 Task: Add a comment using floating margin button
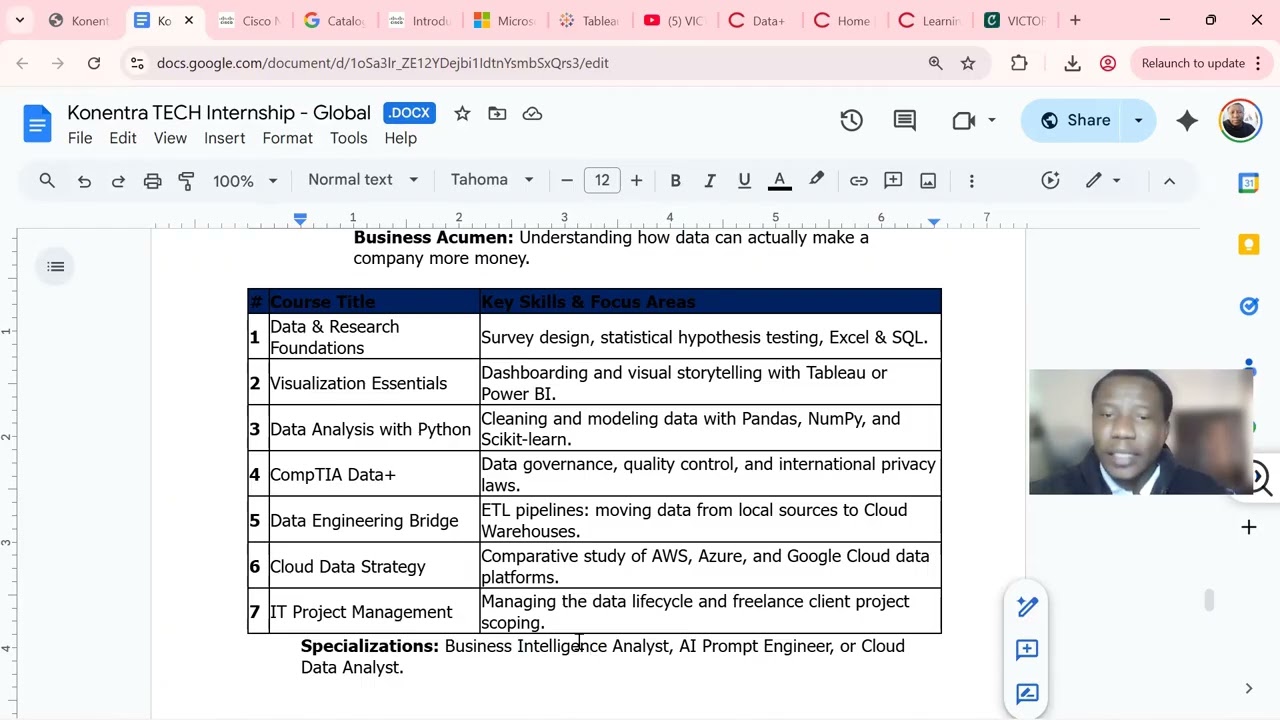(1027, 650)
